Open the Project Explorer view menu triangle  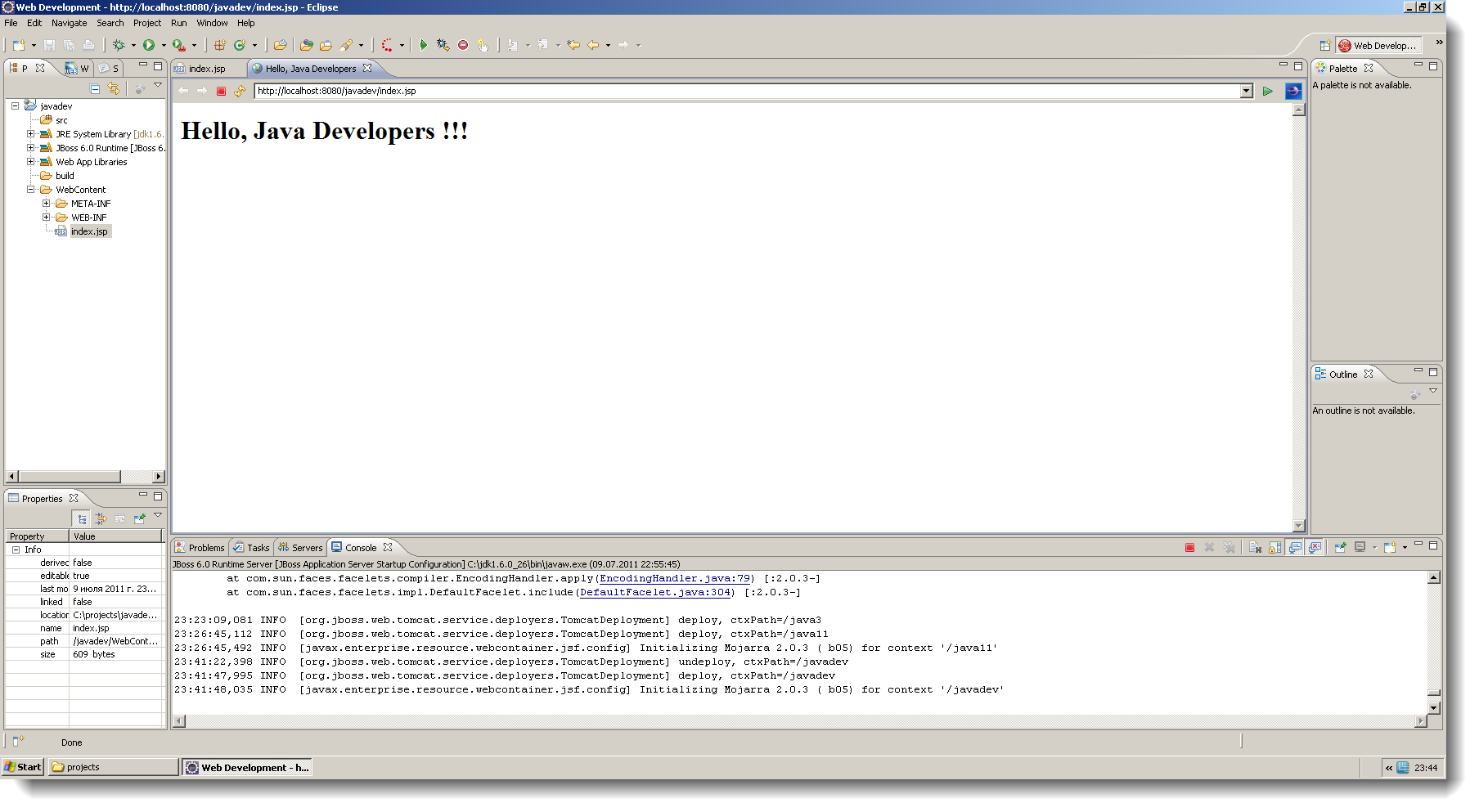[x=158, y=85]
